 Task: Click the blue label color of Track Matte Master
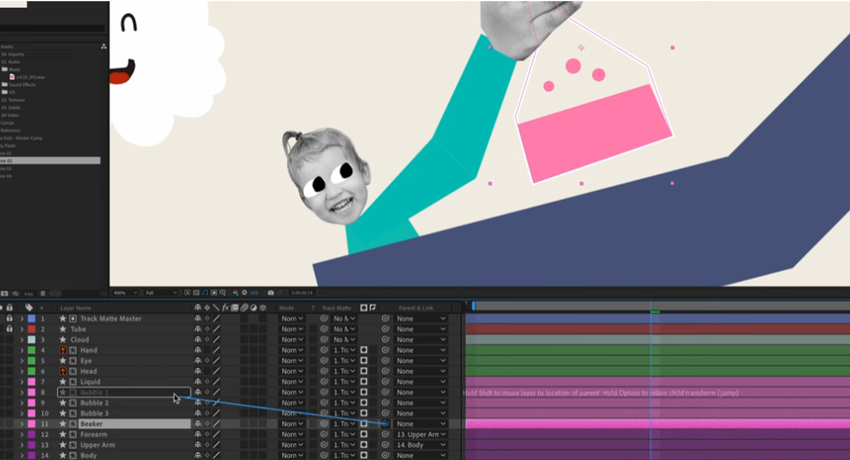(31, 319)
